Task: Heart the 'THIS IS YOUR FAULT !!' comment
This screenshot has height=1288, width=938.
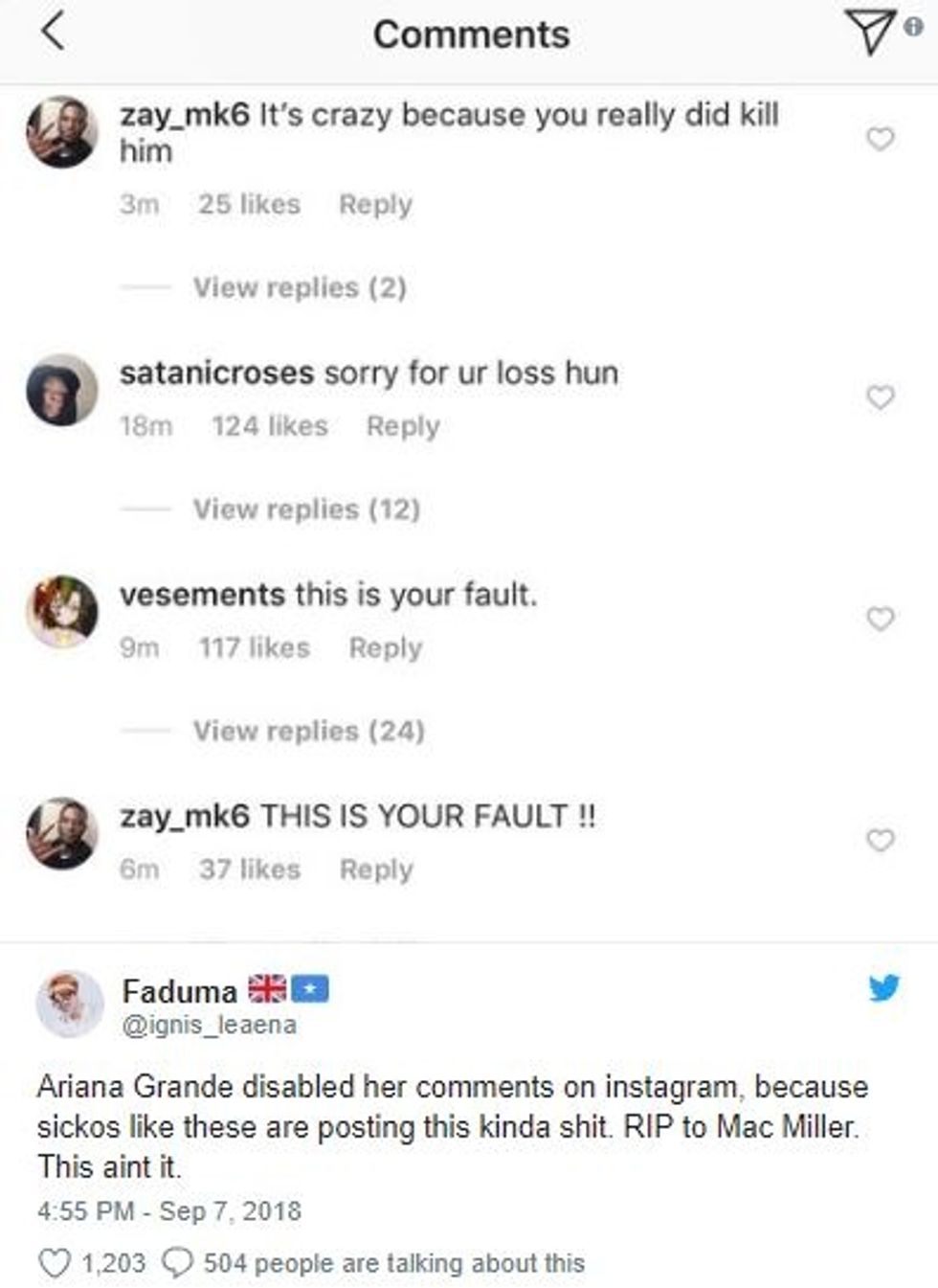Action: tap(880, 840)
